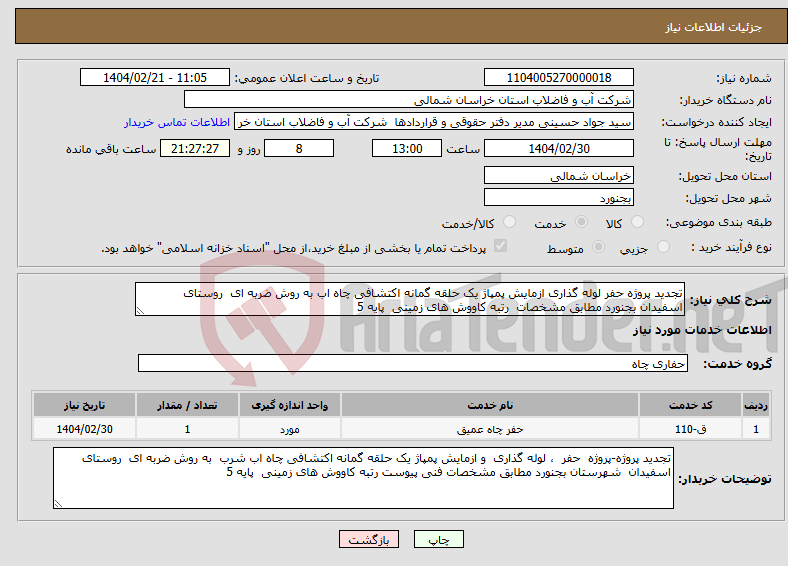The height and width of the screenshot is (566, 788).
Task: Click the service group field حفاری چاه
Action: (x=413, y=363)
